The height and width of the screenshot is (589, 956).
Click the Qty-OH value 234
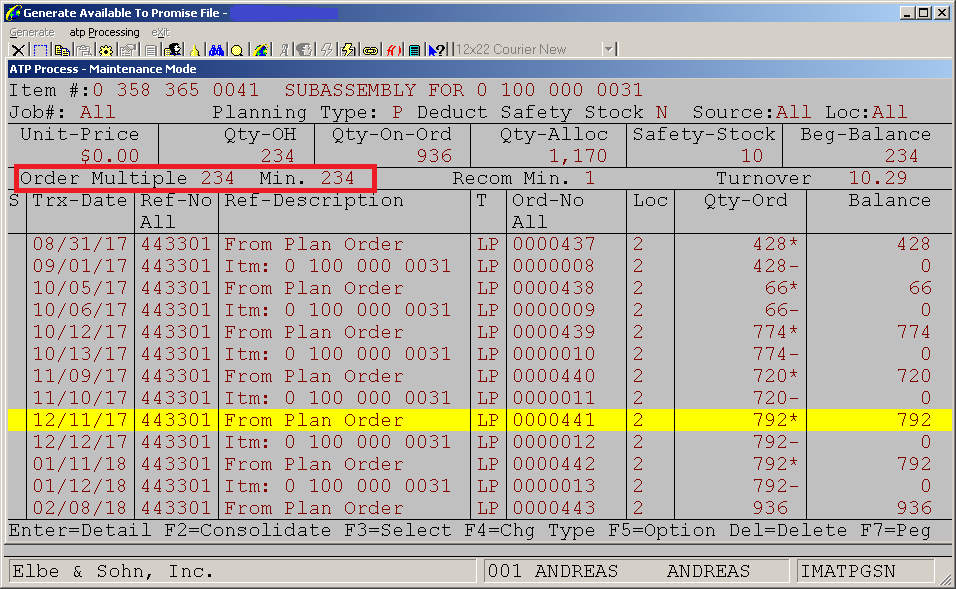click(277, 156)
